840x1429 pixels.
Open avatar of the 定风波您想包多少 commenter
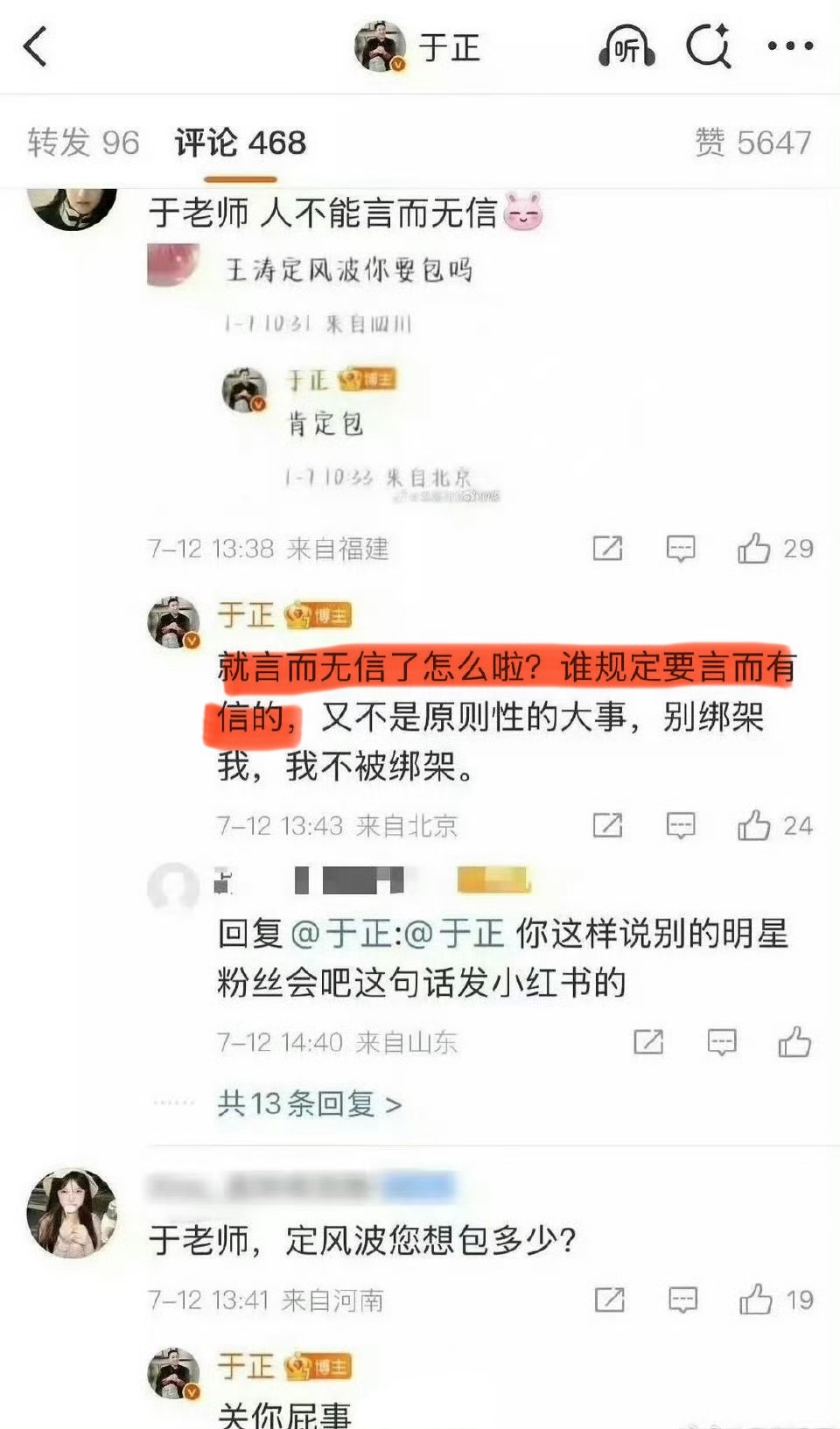point(73,1213)
